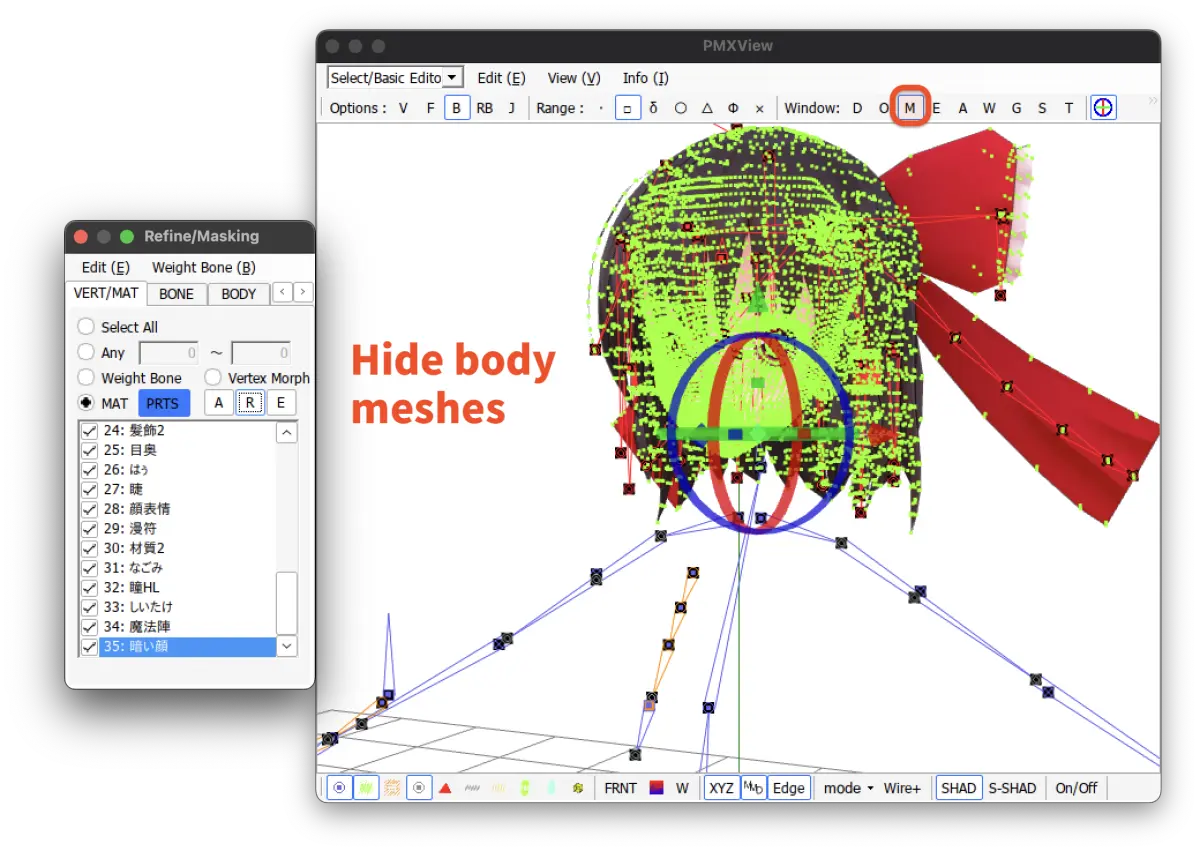This screenshot has width=1200, height=851.
Task: Open the View (V) menu
Action: [x=574, y=78]
